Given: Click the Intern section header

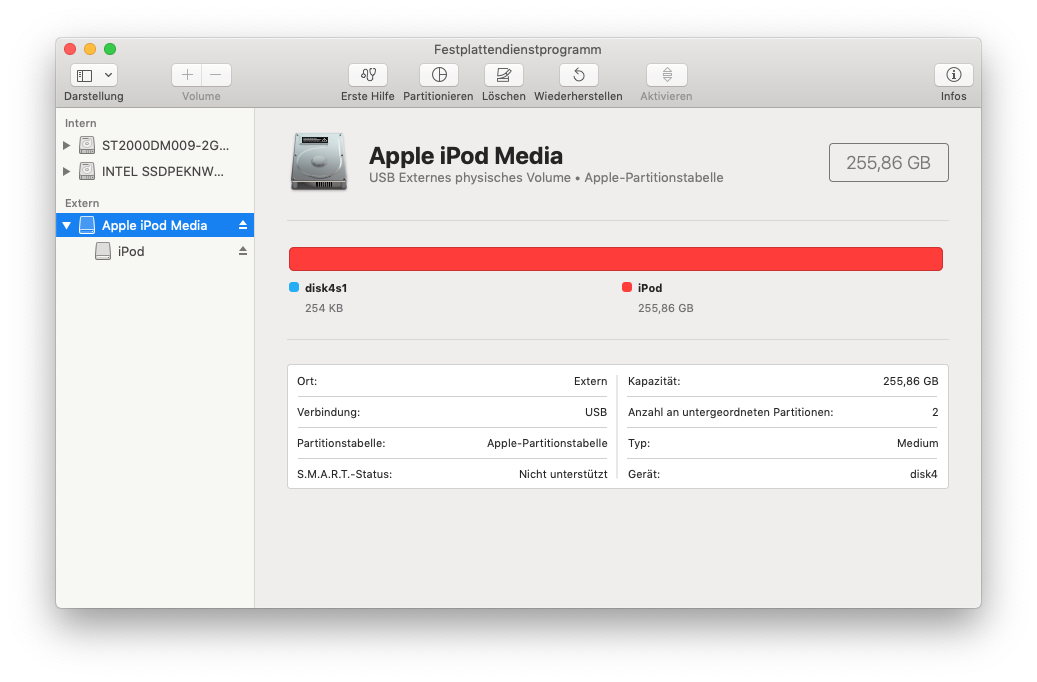Looking at the screenshot, I should click(81, 123).
